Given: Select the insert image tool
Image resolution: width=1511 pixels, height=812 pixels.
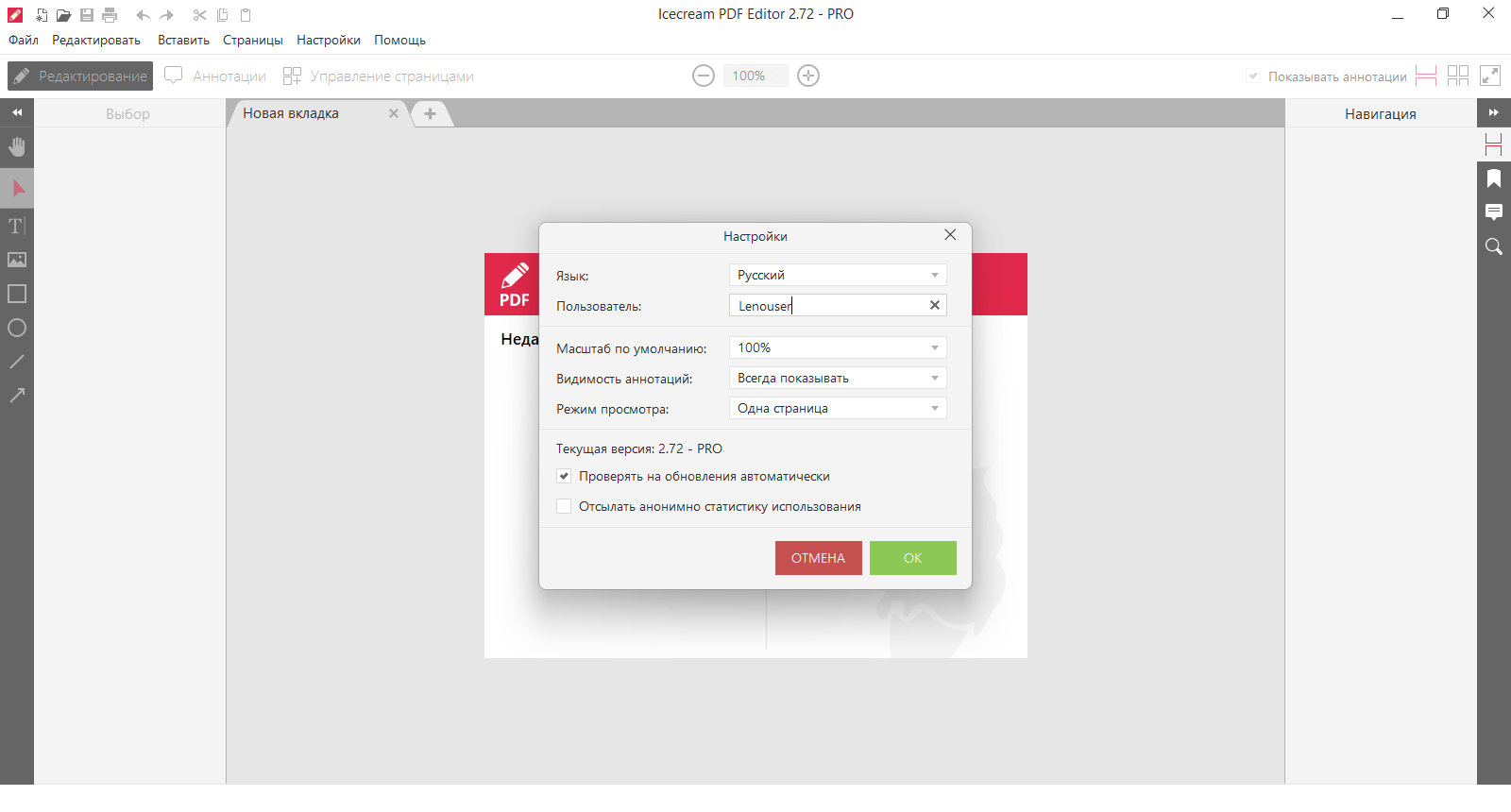Looking at the screenshot, I should [x=17, y=260].
